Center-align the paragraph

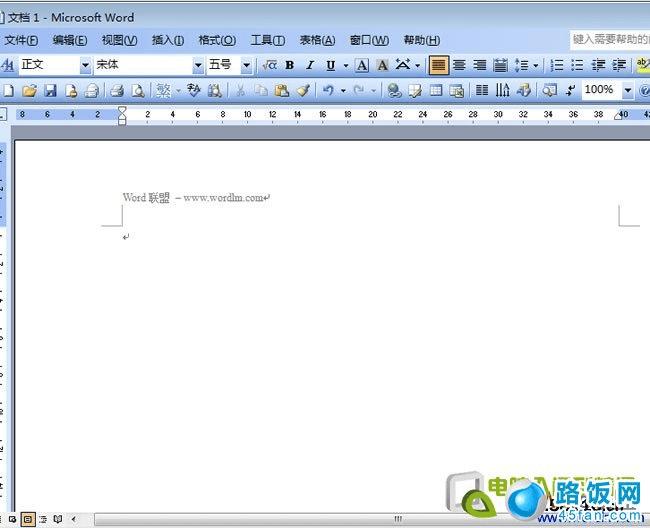[459, 65]
